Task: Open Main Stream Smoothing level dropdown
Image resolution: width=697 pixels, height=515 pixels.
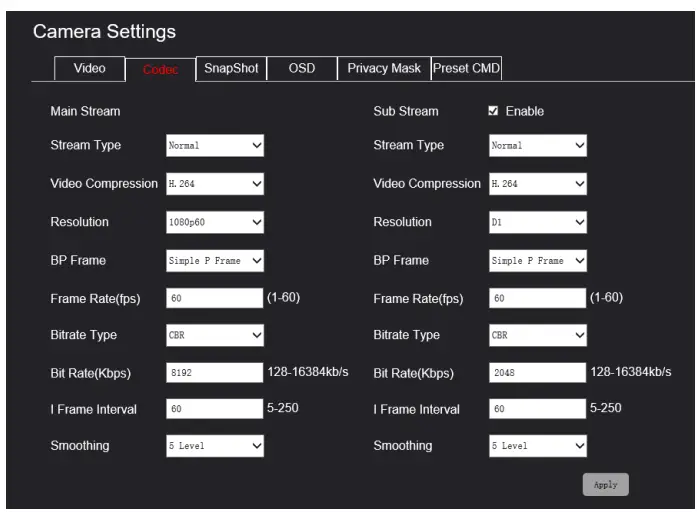Action: 214,445
